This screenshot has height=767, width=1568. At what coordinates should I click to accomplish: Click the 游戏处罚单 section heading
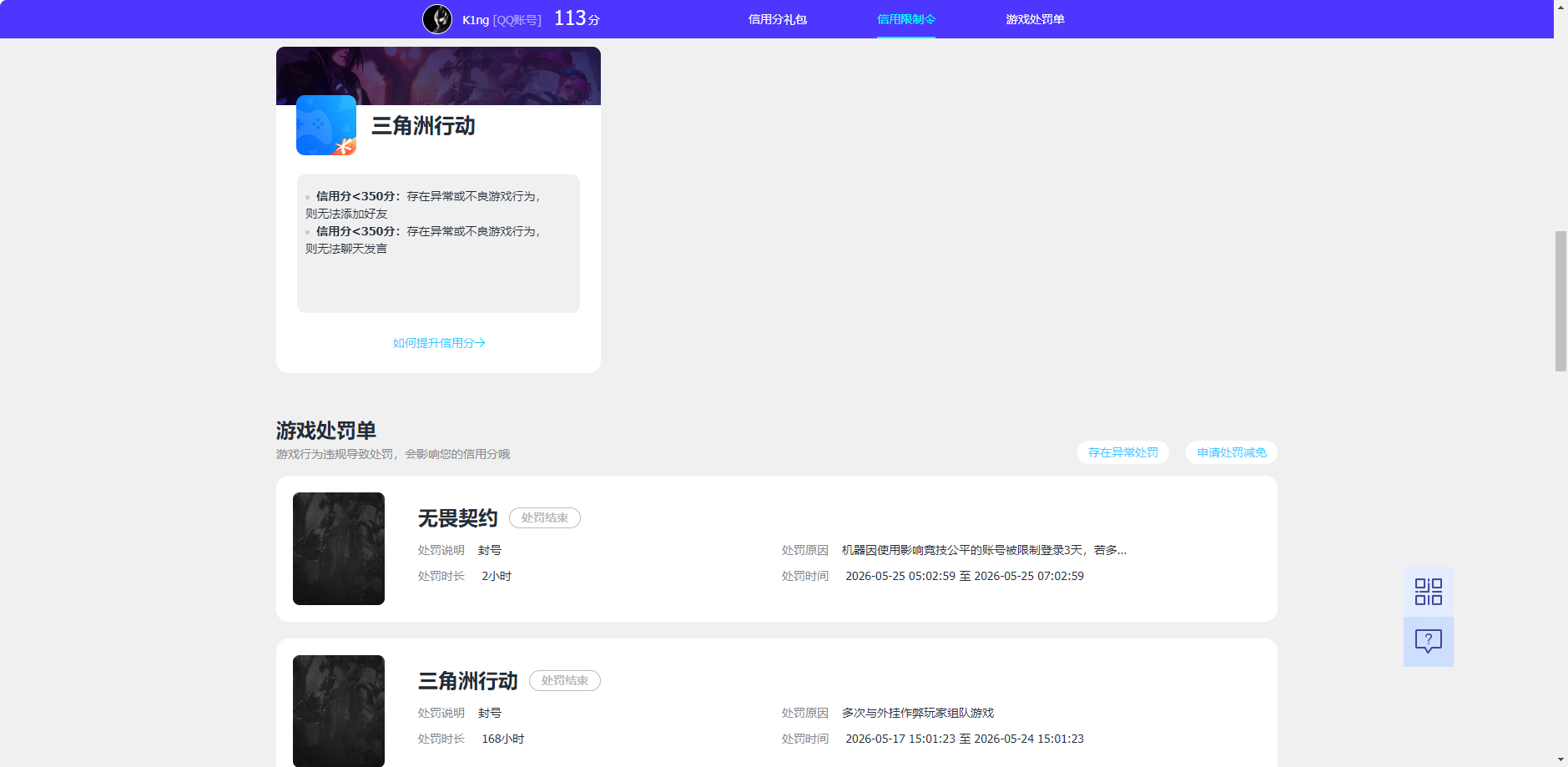click(x=326, y=431)
